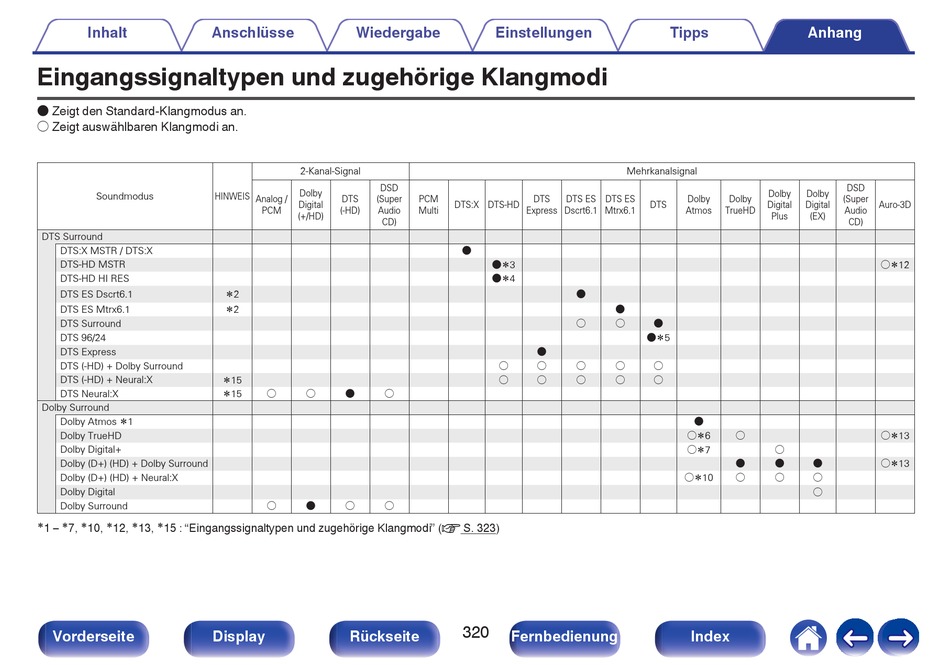Switch to the Wiedergabe tab
Image resolution: width=950 pixels, height=665 pixels.
point(398,33)
